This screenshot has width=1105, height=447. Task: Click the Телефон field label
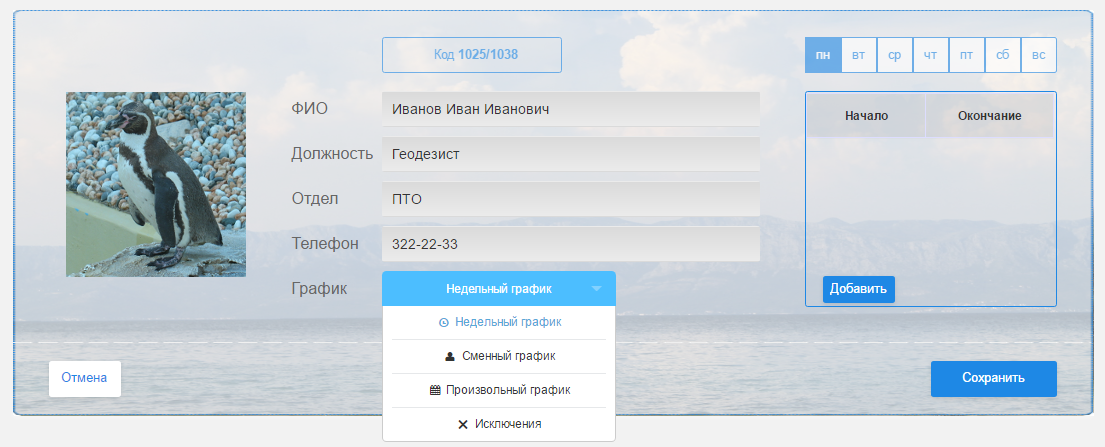325,244
